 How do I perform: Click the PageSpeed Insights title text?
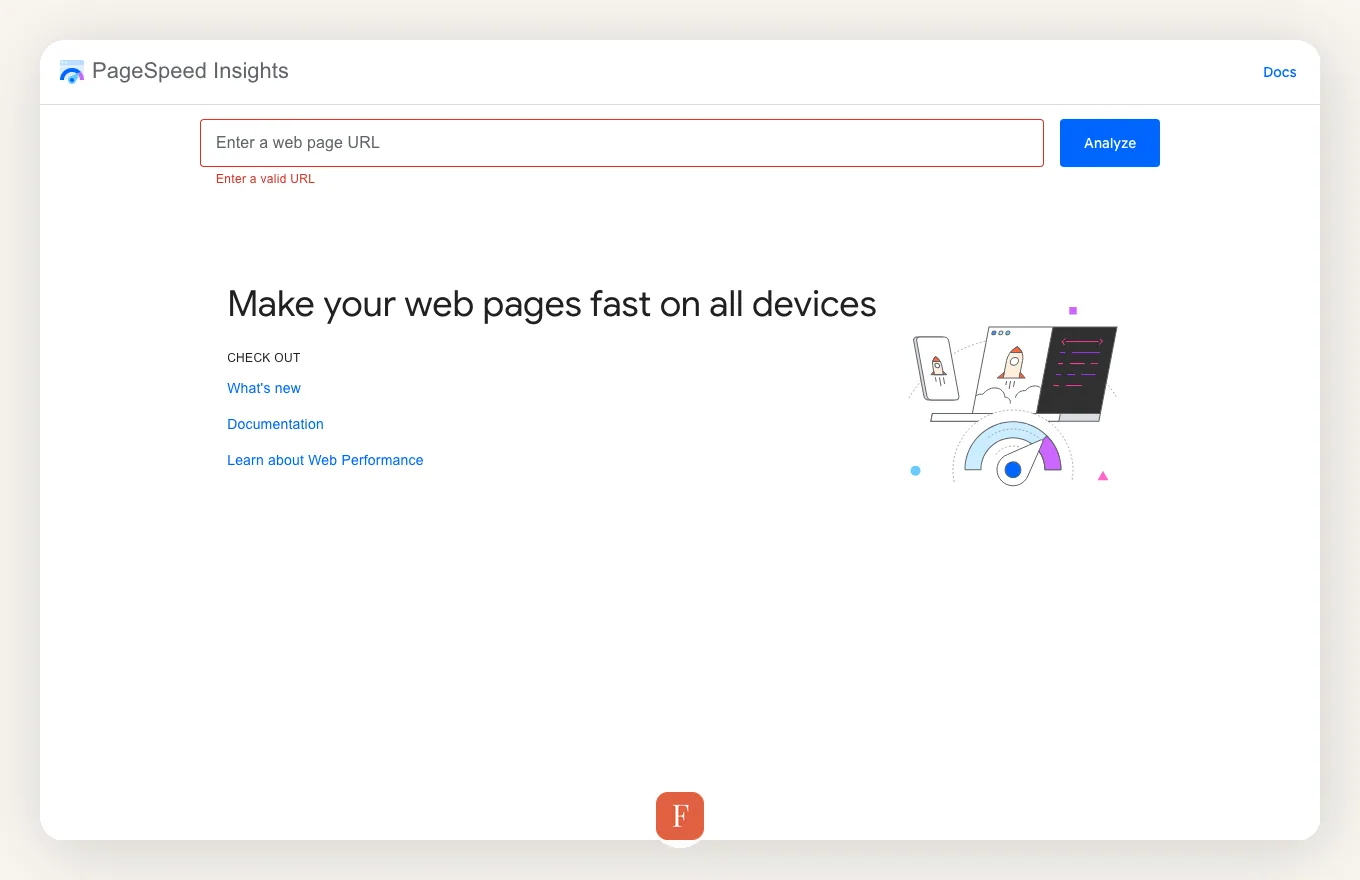pos(190,71)
